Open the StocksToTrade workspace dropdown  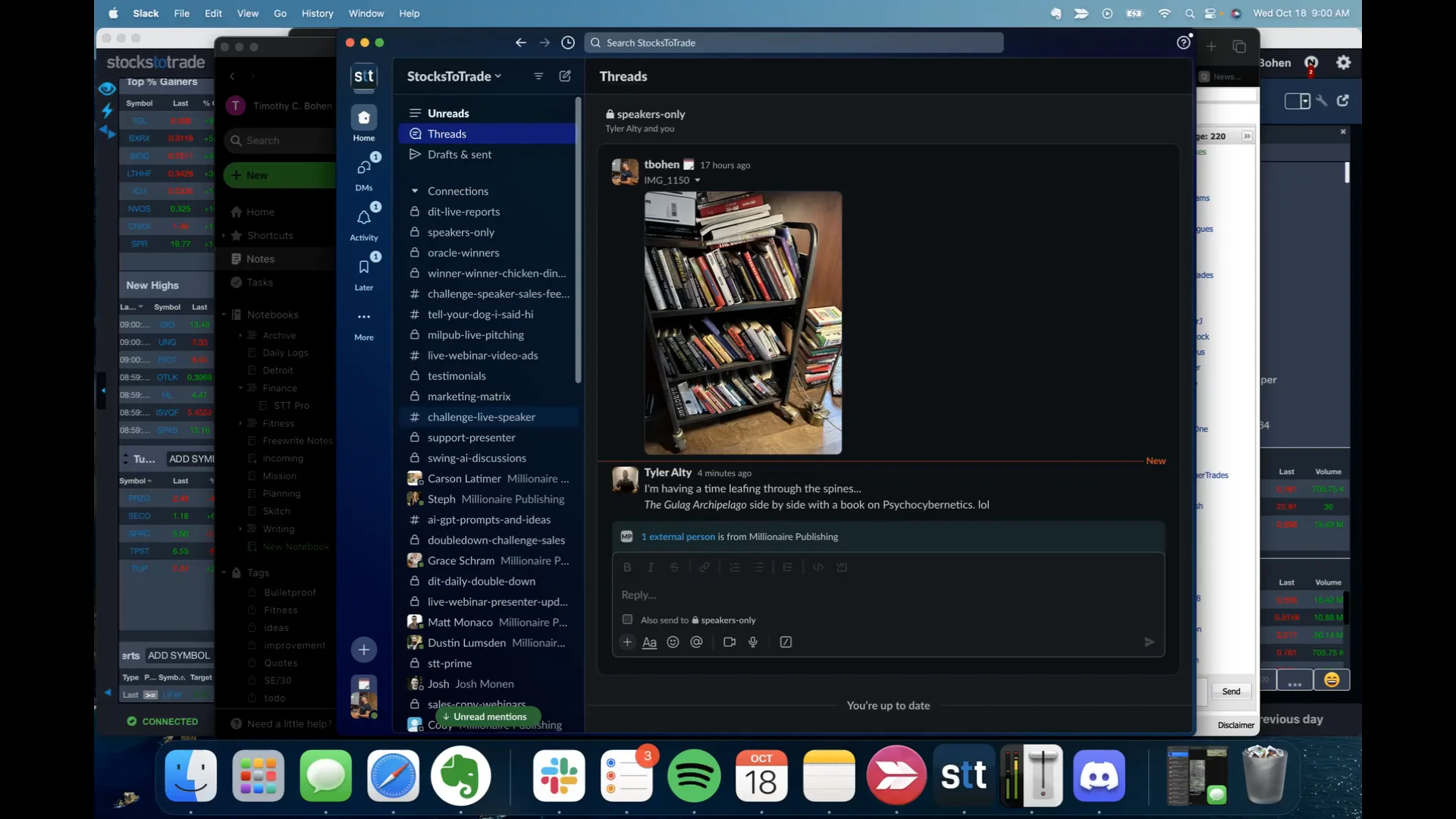(454, 76)
